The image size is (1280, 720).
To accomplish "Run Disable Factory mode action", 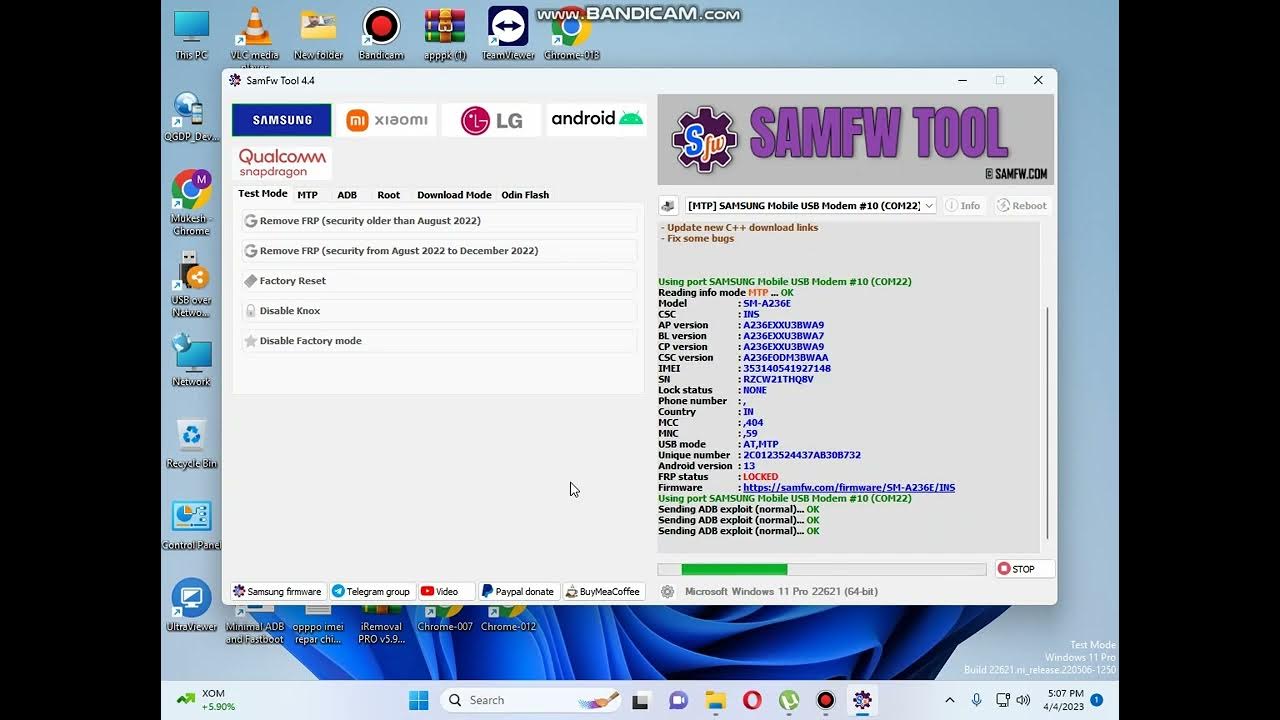I will (439, 341).
